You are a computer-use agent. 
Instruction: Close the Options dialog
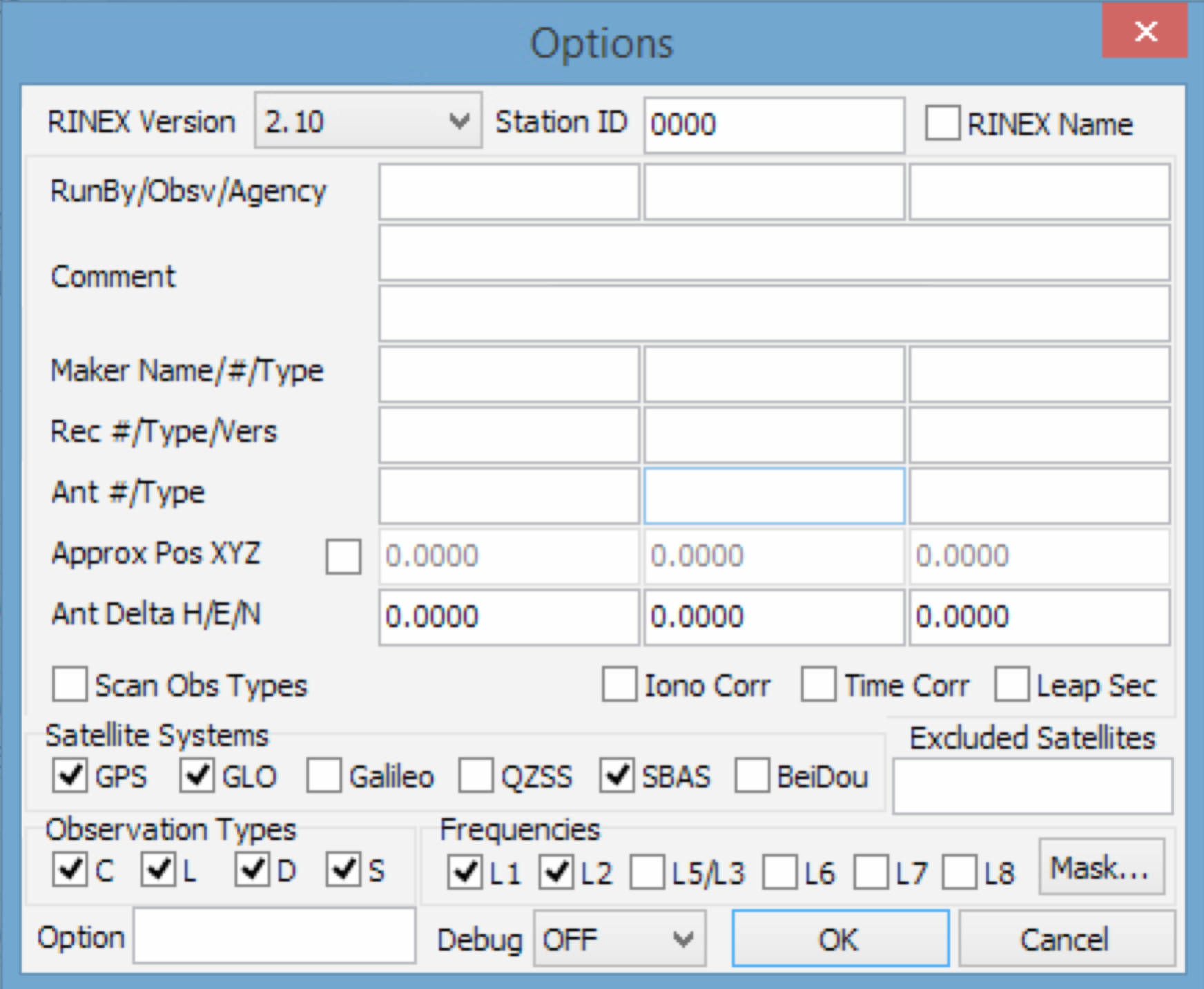click(x=1145, y=30)
